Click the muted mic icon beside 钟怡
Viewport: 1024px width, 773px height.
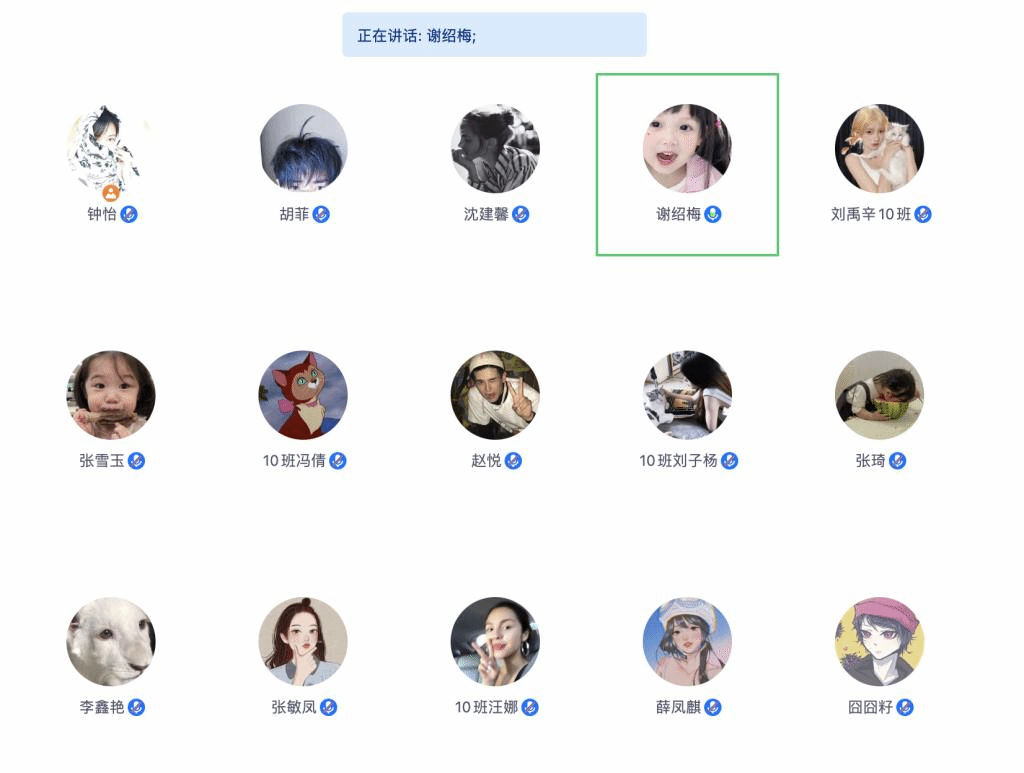point(129,214)
